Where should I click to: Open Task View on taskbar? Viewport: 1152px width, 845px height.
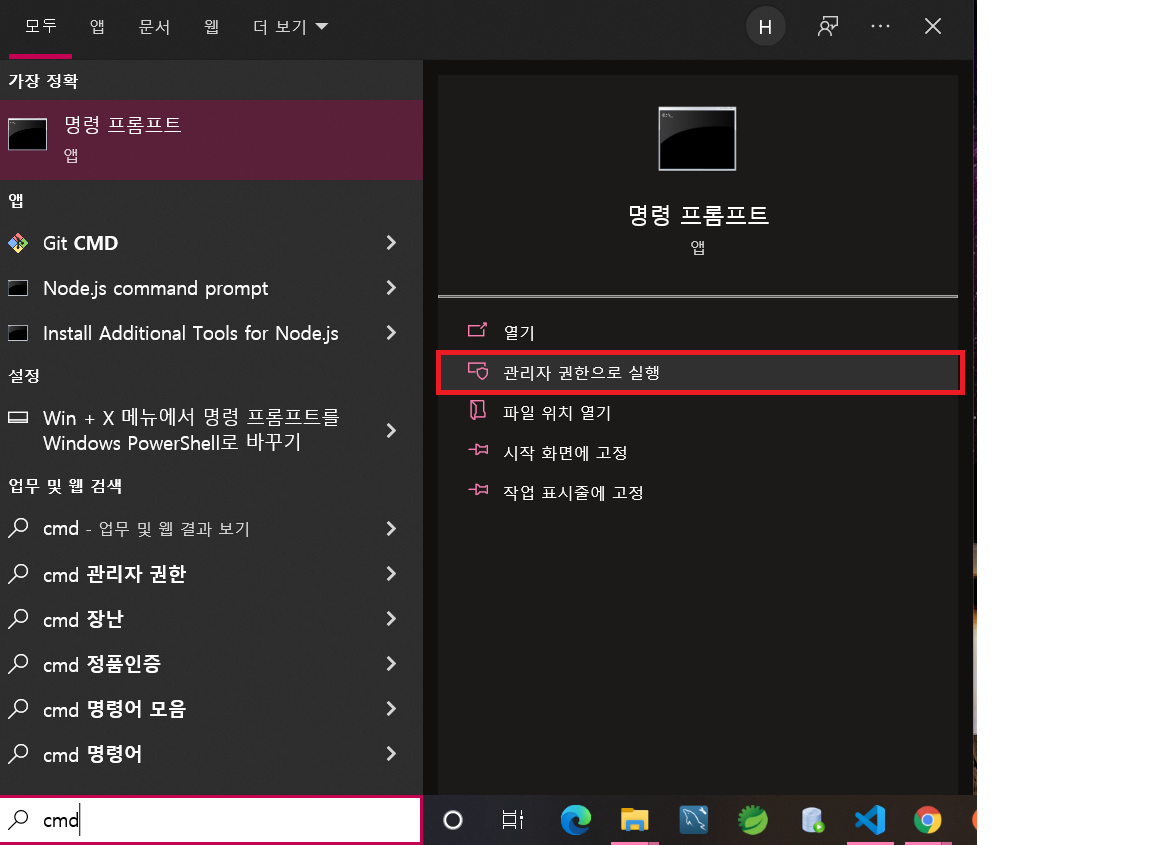[x=512, y=820]
